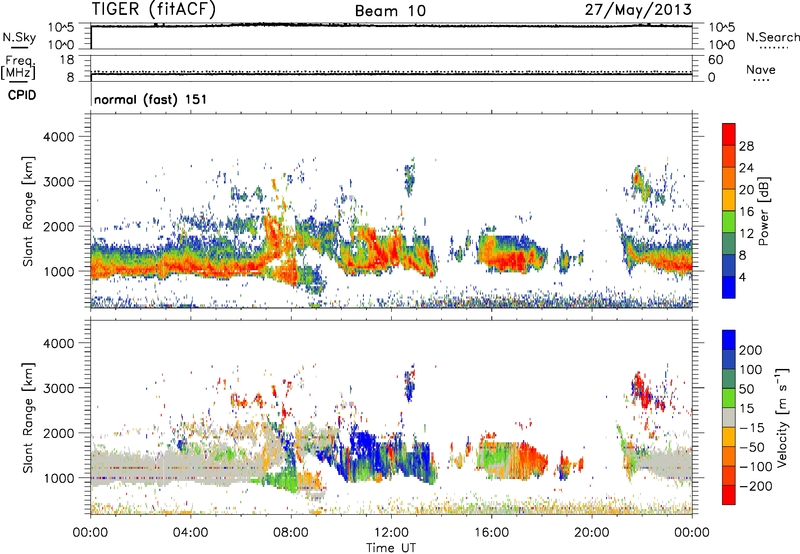This screenshot has height=554, width=800.
Task: Click the "normal (fast) 151" text
Action: click(x=151, y=99)
